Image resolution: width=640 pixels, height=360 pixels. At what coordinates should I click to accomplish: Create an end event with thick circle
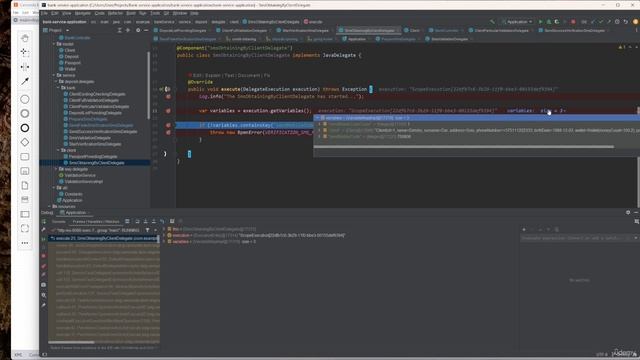(25, 128)
